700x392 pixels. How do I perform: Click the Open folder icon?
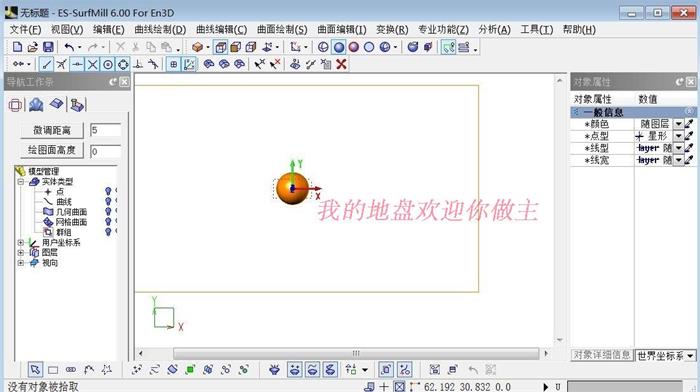[x=33, y=47]
